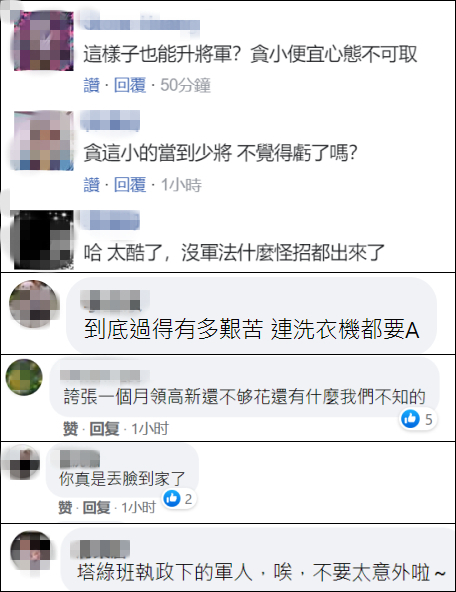Image resolution: width=456 pixels, height=592 pixels.
Task: Click the 1小时 timestamp under 你真是丟臉到家了
Action: coord(139,507)
